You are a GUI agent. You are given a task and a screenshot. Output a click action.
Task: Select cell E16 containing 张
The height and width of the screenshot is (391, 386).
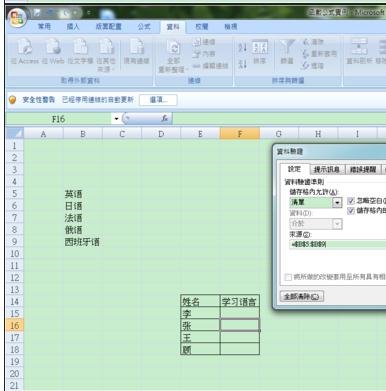tap(200, 325)
